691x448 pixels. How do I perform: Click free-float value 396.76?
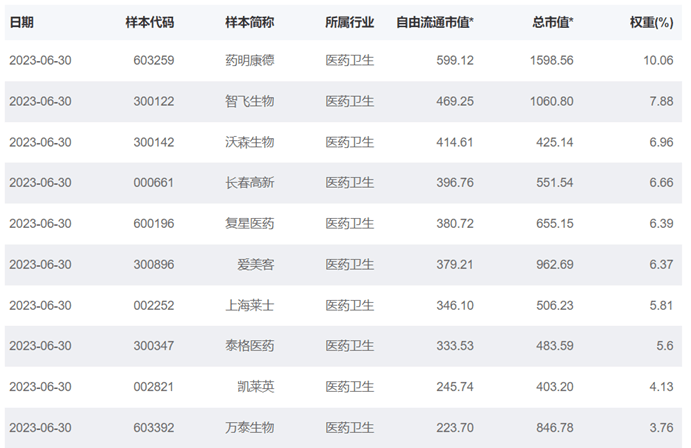point(455,183)
